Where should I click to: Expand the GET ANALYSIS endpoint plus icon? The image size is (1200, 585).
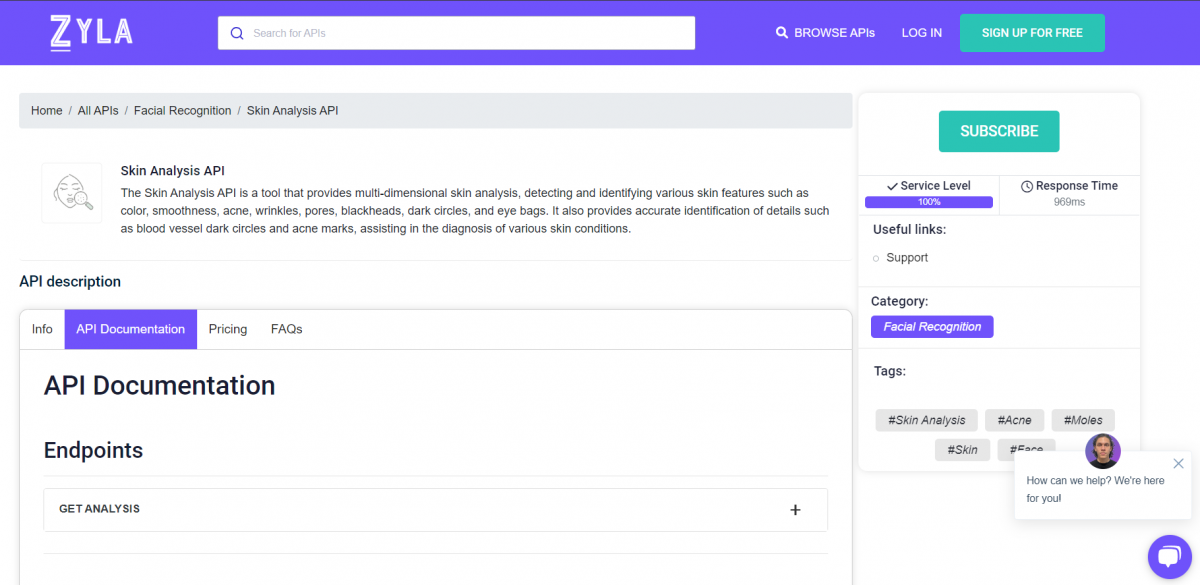tap(795, 510)
